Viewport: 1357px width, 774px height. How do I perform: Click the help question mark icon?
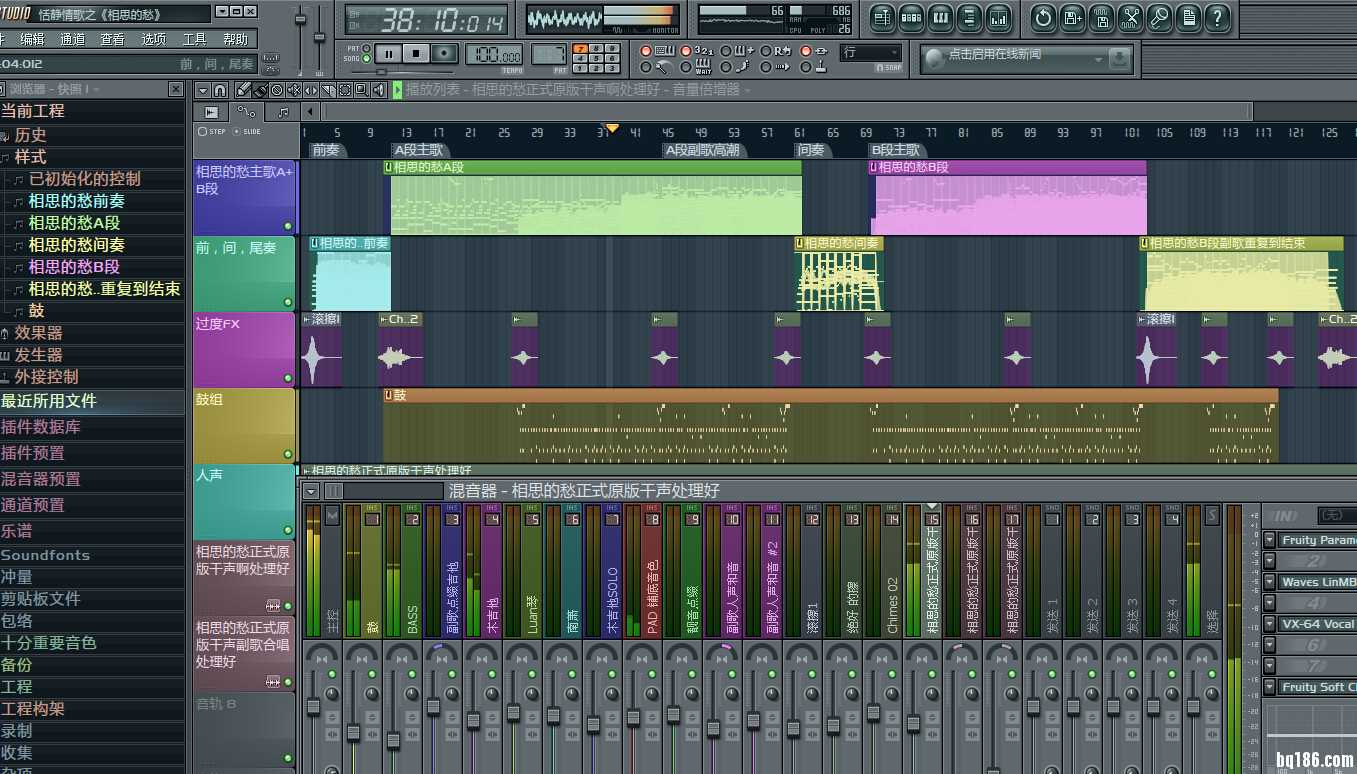1217,17
